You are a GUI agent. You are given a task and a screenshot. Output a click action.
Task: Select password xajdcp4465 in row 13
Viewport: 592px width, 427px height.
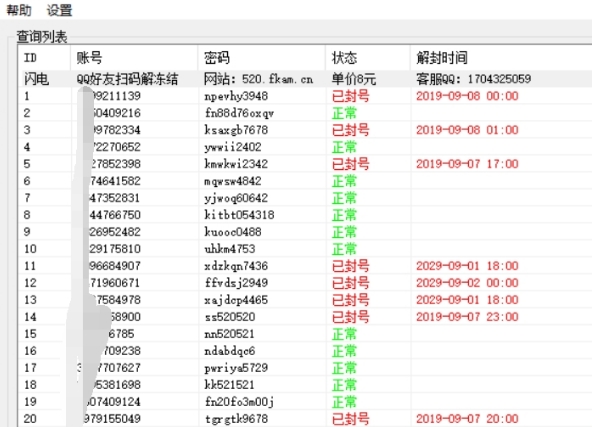pyautogui.click(x=236, y=300)
